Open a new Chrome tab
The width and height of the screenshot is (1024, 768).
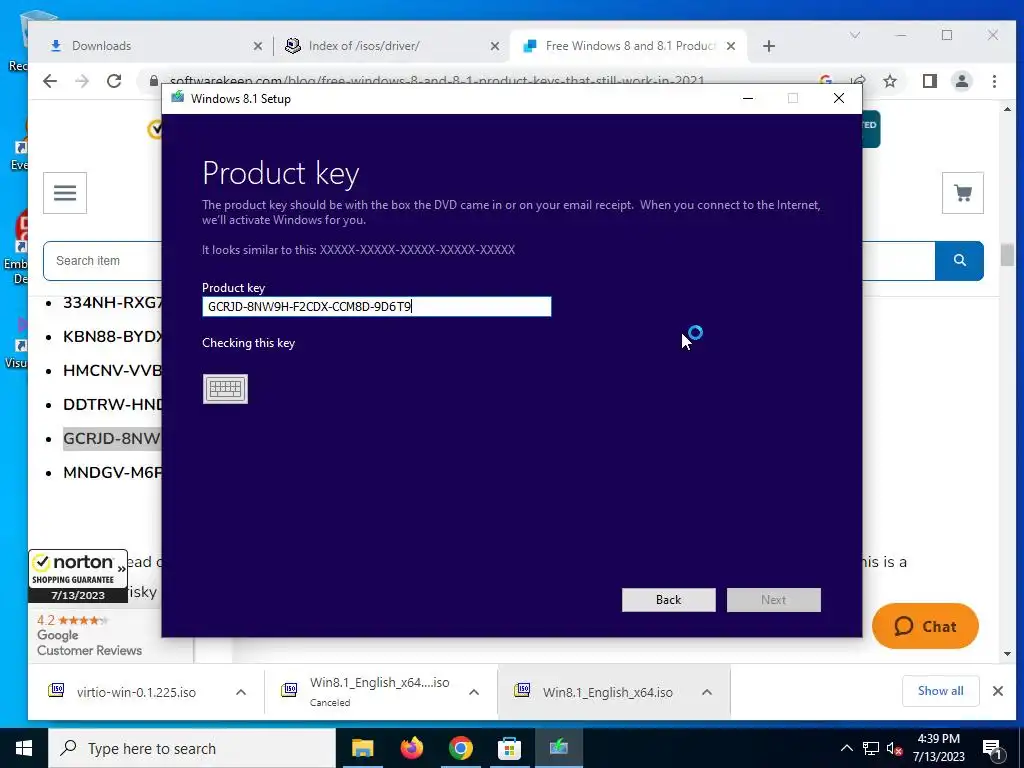[769, 46]
